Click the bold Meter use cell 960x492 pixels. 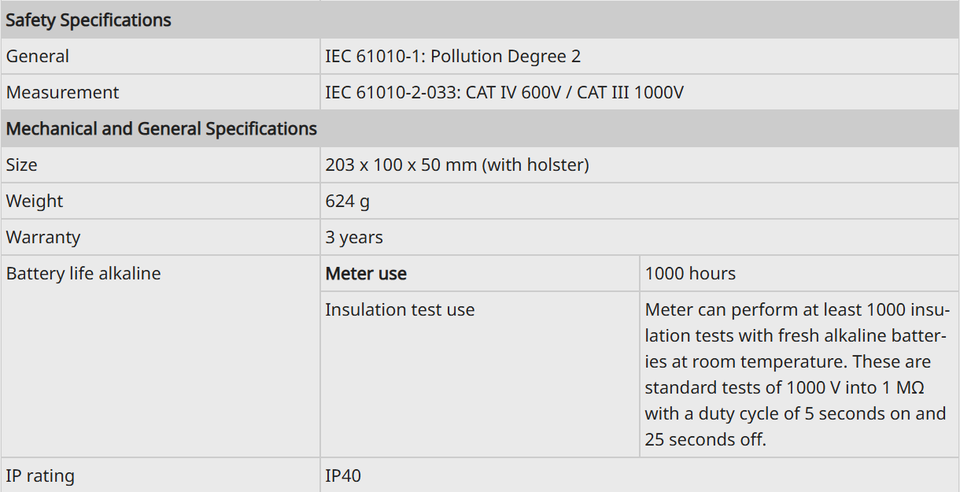(479, 273)
